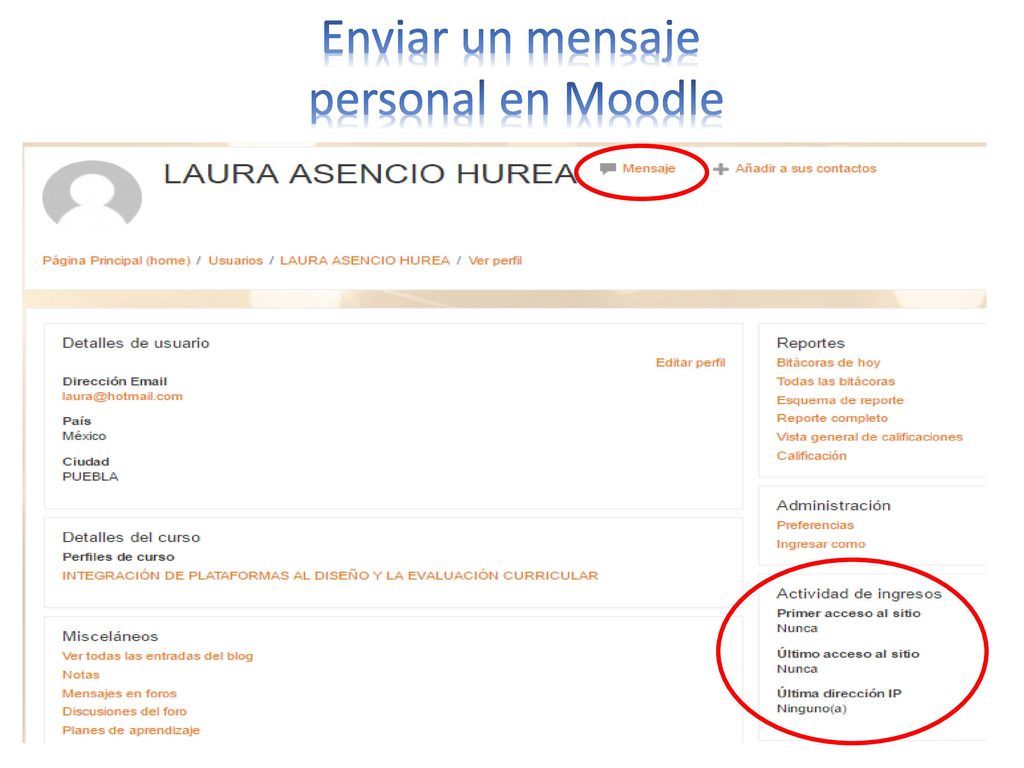The height and width of the screenshot is (768, 1024).
Task: Open the Mensaje link
Action: [648, 168]
